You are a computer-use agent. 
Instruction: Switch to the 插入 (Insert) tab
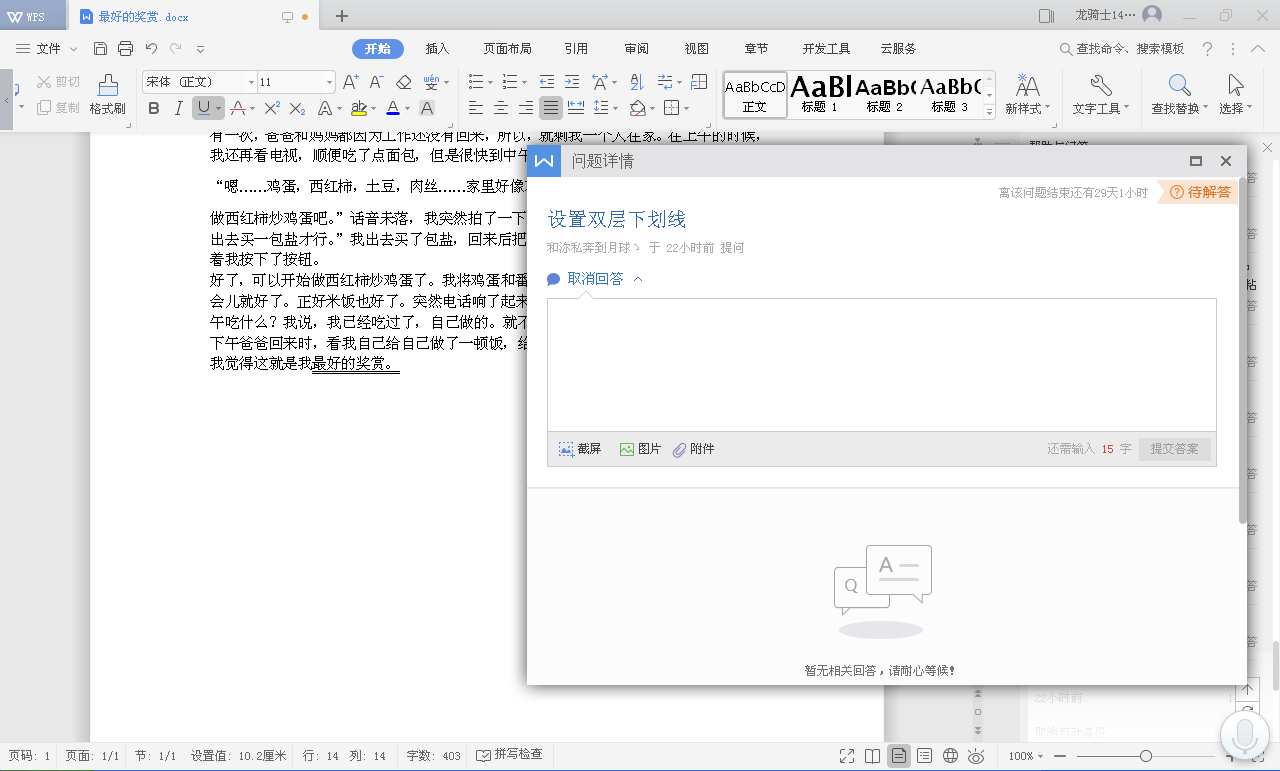point(437,48)
